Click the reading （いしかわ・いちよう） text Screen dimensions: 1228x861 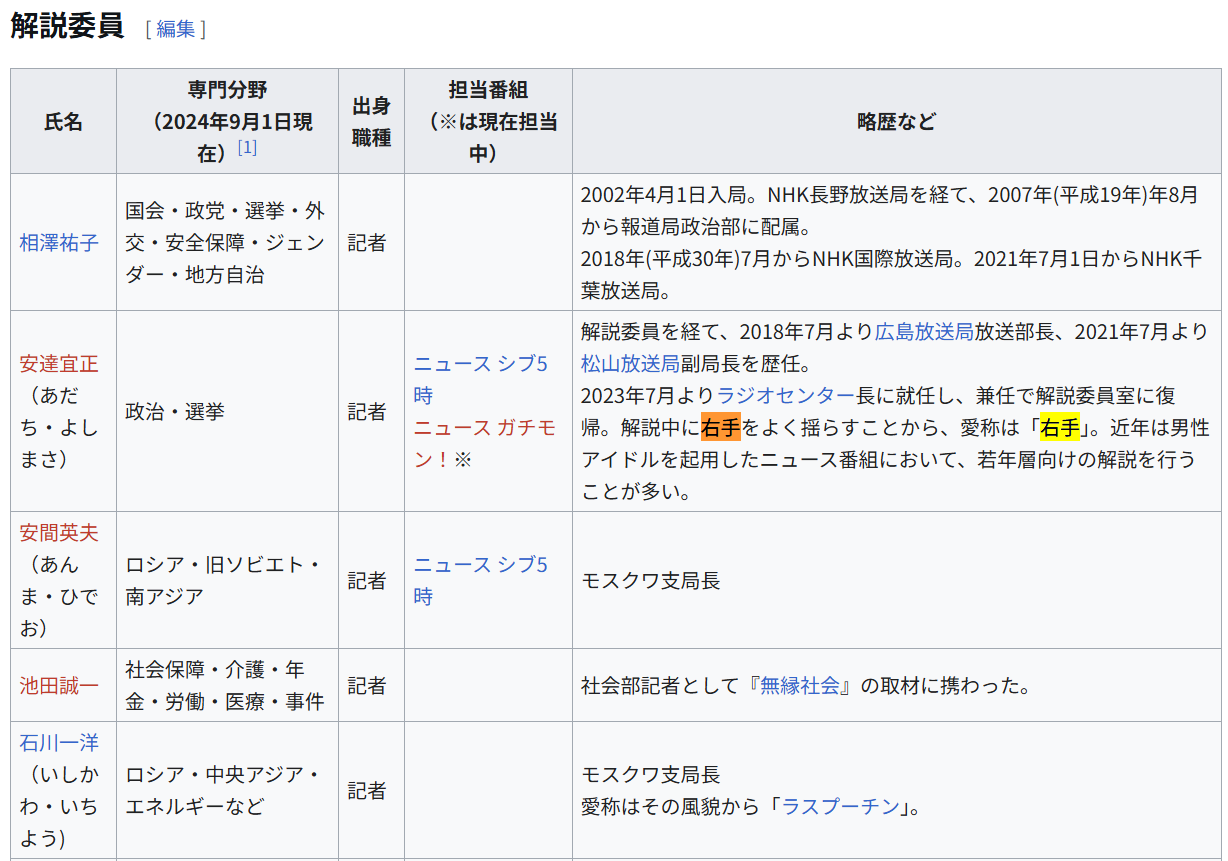pyautogui.click(x=59, y=806)
